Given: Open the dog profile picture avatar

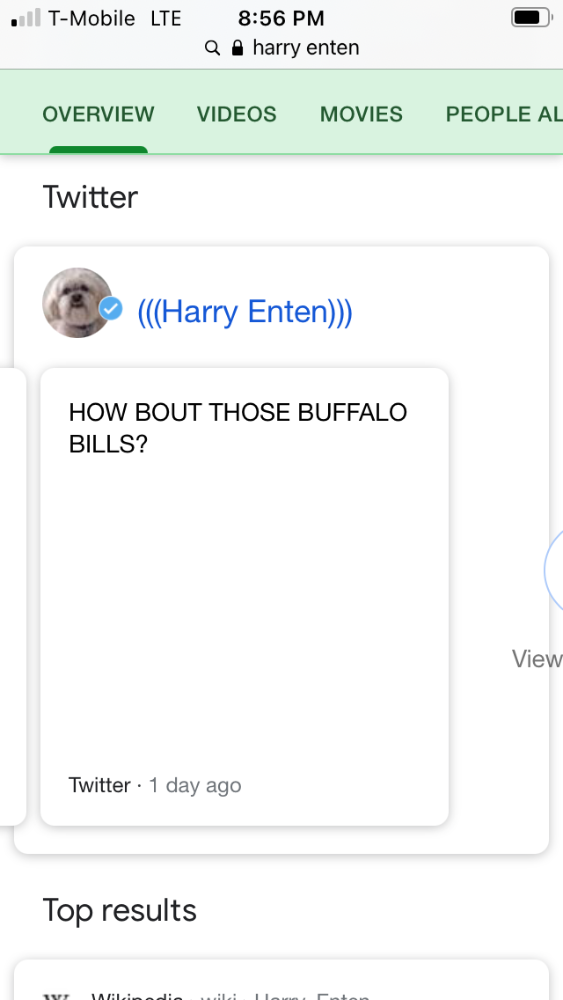Looking at the screenshot, I should [77, 302].
